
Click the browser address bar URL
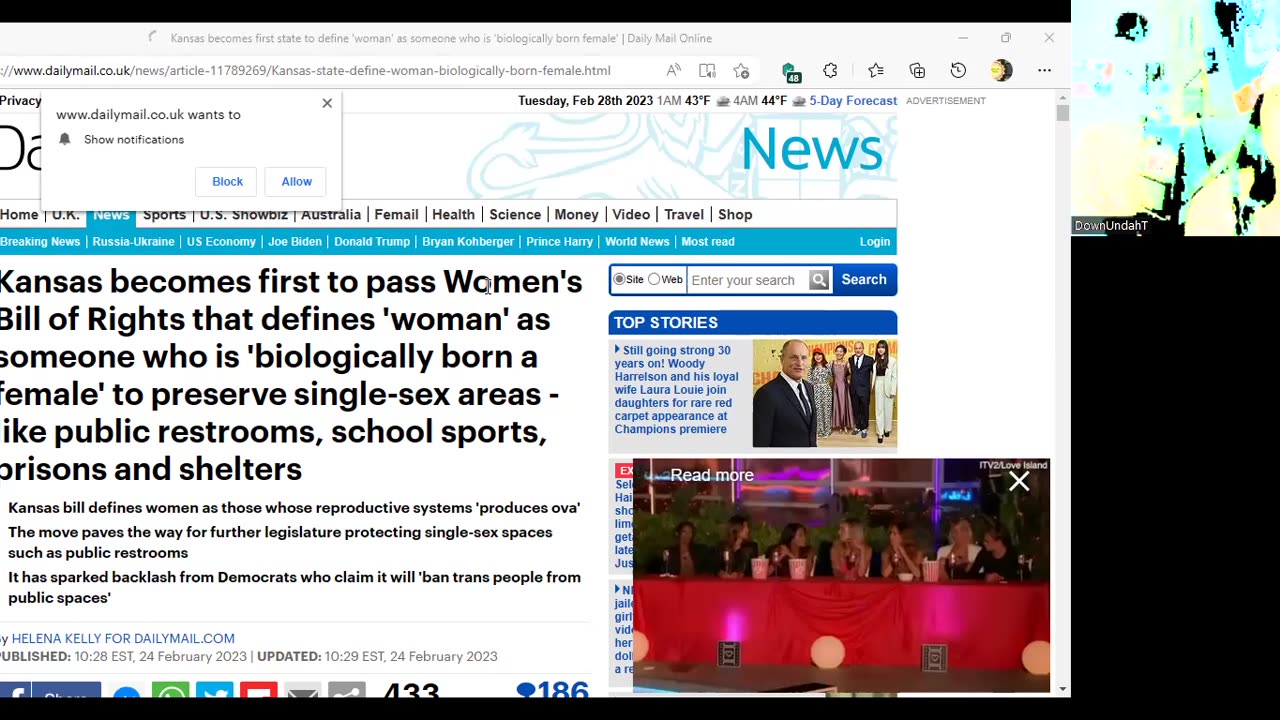[305, 71]
